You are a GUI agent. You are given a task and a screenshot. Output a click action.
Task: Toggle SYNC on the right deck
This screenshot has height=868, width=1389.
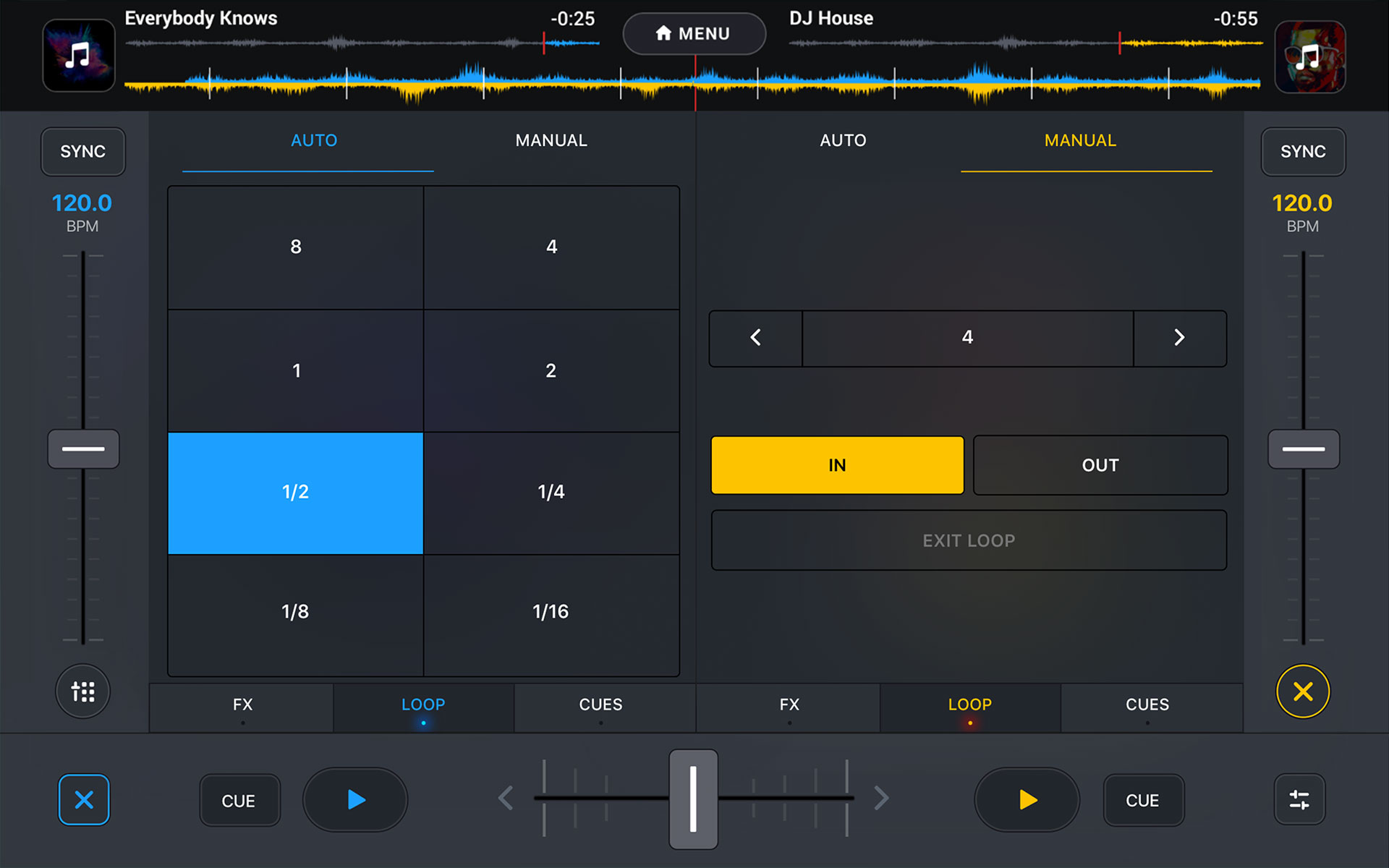pos(1303,151)
